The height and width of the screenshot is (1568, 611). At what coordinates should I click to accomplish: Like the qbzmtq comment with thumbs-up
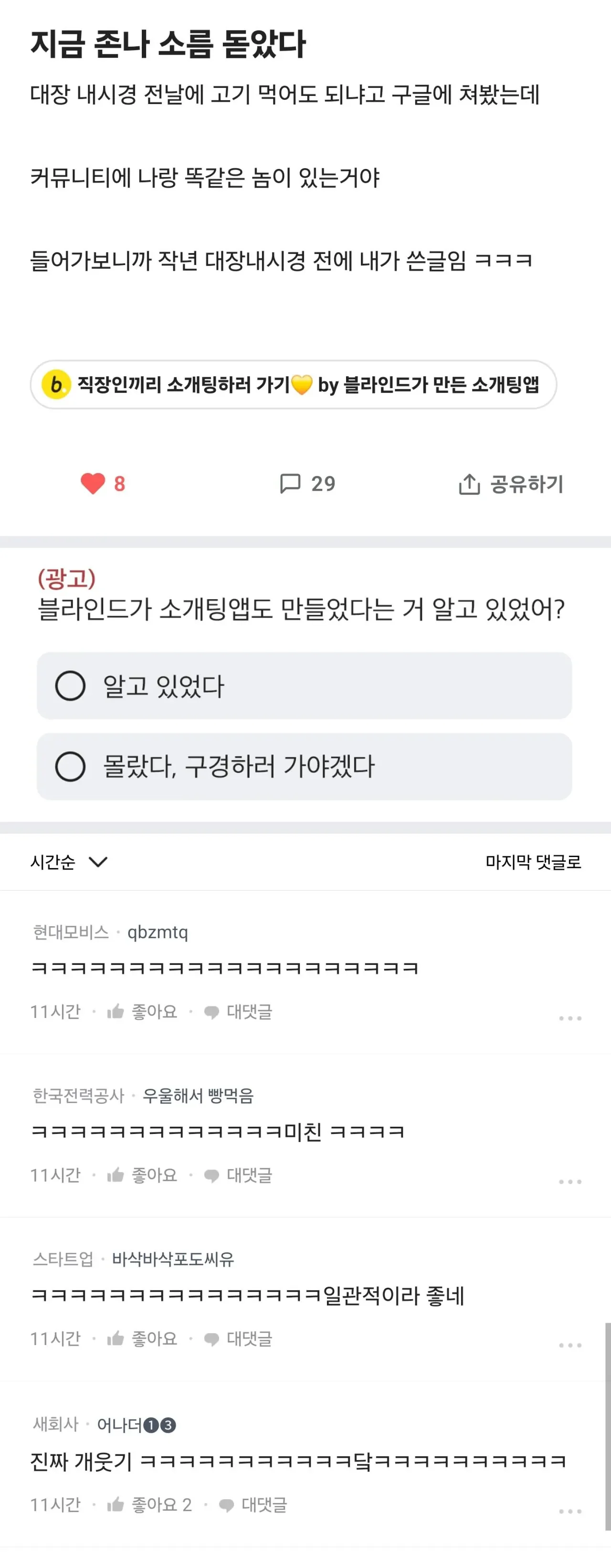(x=116, y=1012)
